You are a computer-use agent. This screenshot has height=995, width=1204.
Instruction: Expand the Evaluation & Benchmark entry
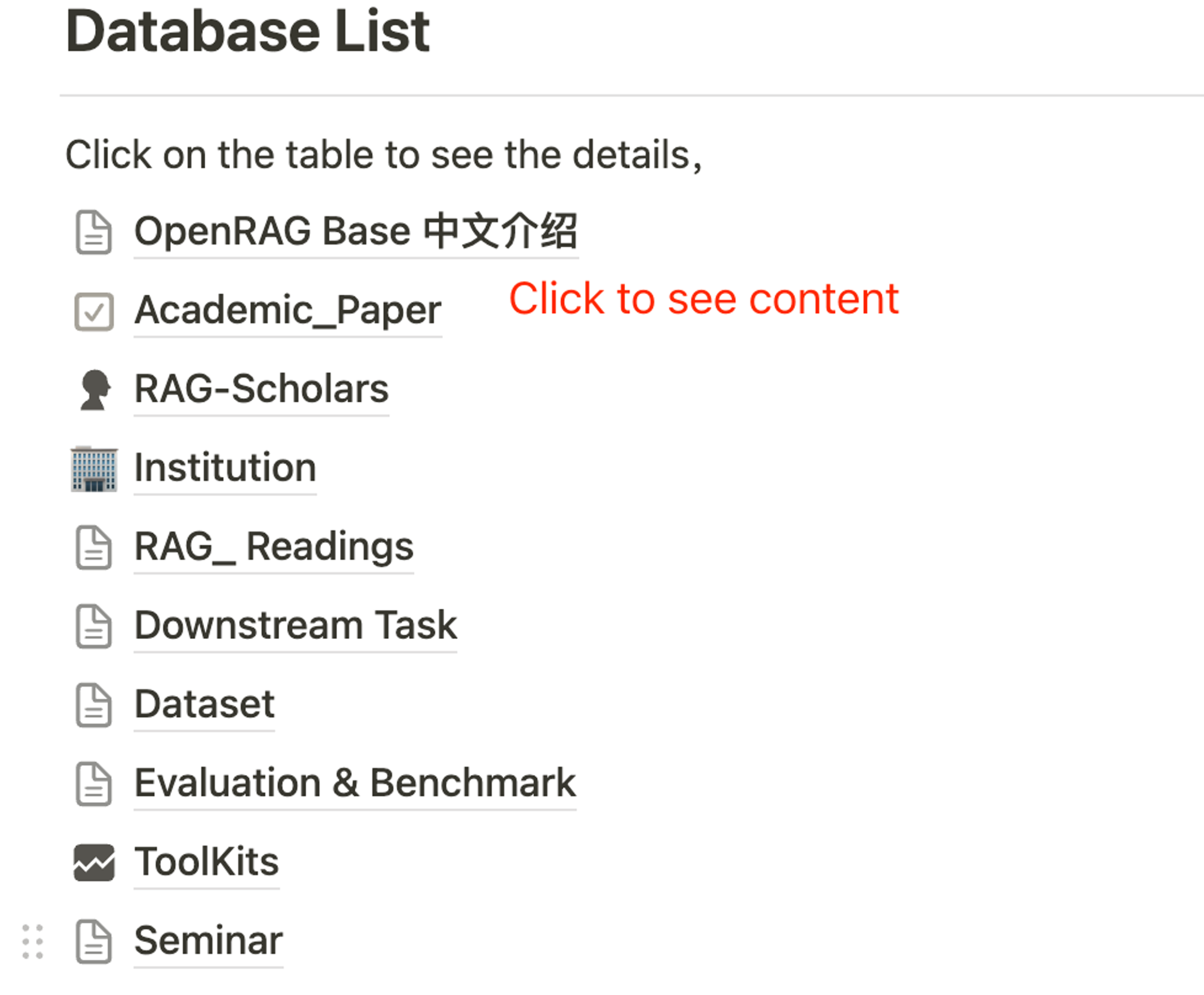coord(353,782)
